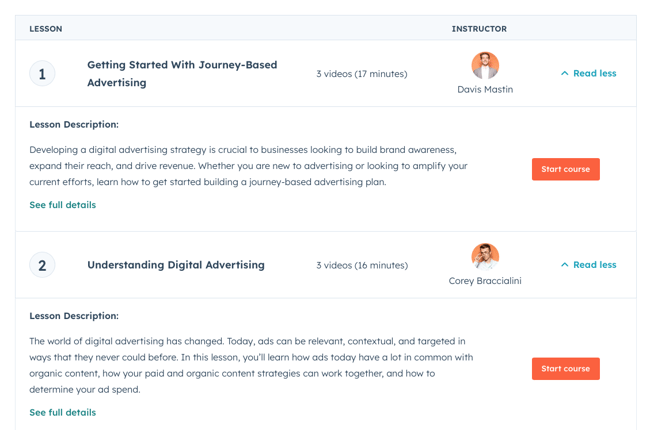The image size is (650, 430).
Task: Open See full details for lesson 2
Action: (63, 412)
